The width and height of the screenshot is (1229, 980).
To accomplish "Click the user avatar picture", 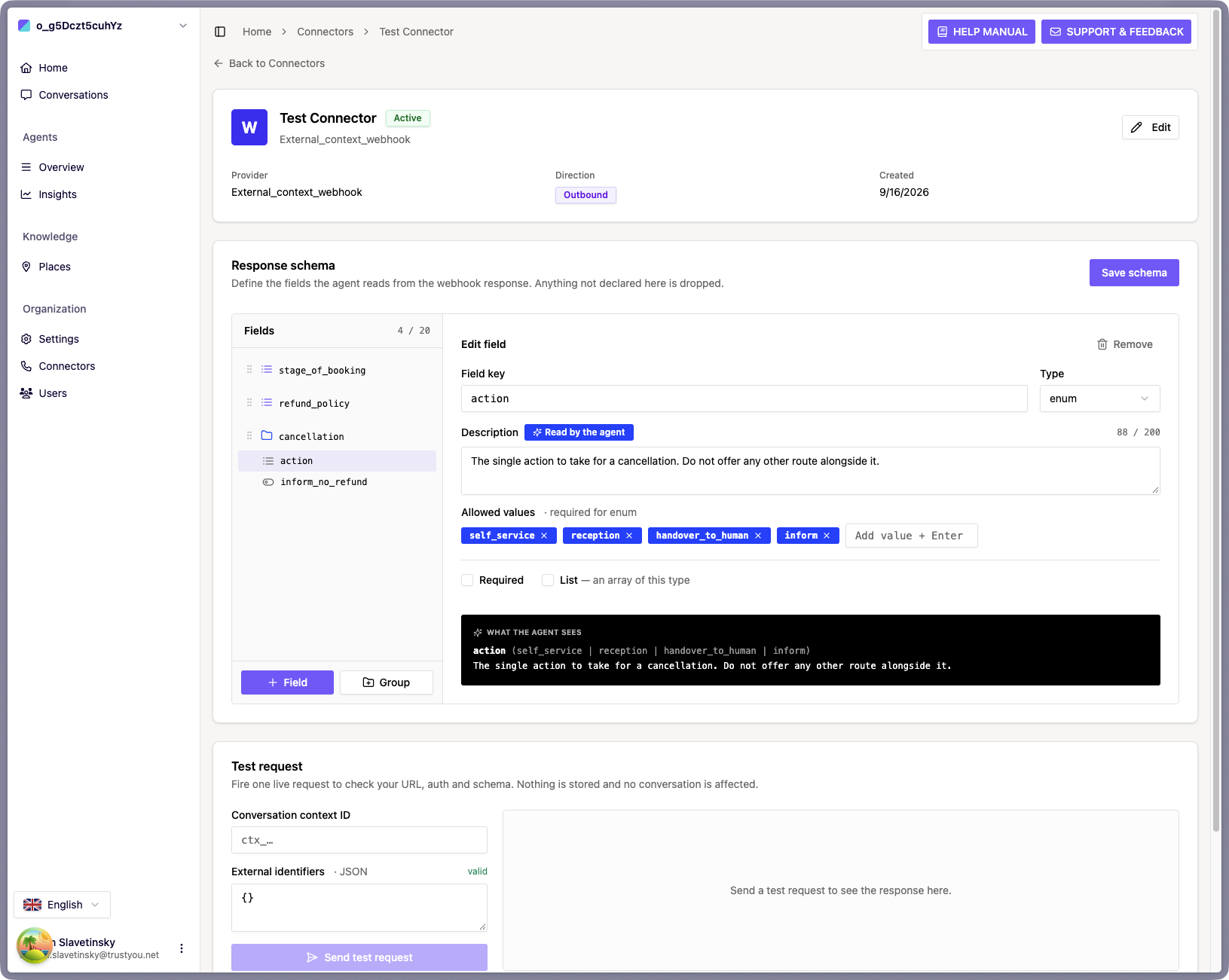I will 35,946.
